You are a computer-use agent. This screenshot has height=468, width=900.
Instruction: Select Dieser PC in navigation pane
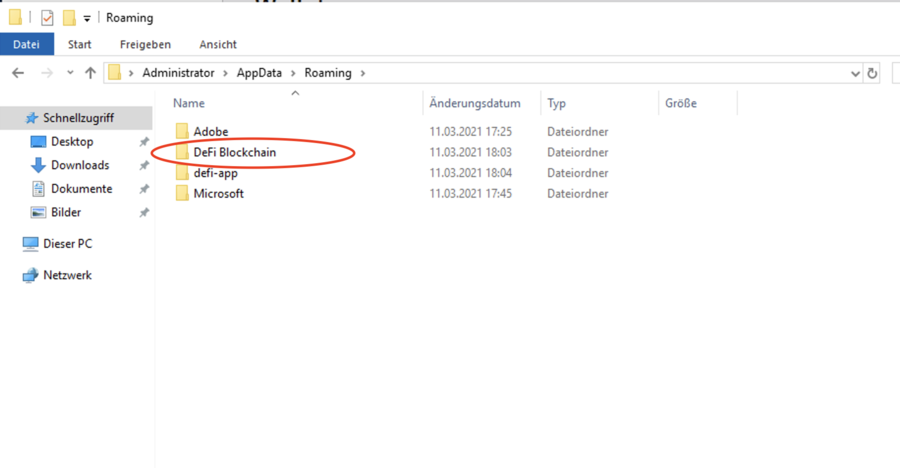point(67,243)
